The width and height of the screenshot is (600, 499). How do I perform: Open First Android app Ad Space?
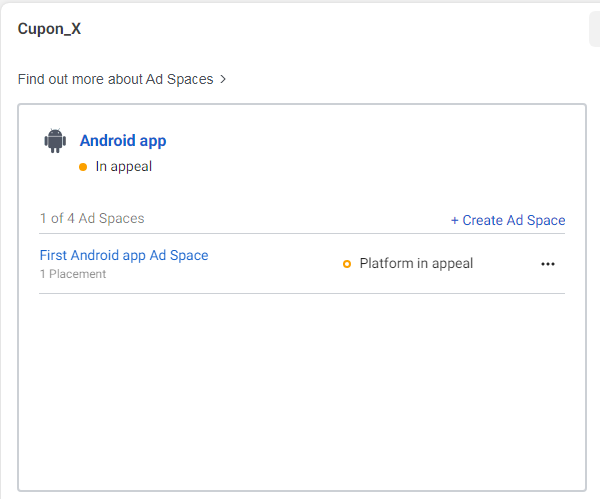[x=124, y=255]
